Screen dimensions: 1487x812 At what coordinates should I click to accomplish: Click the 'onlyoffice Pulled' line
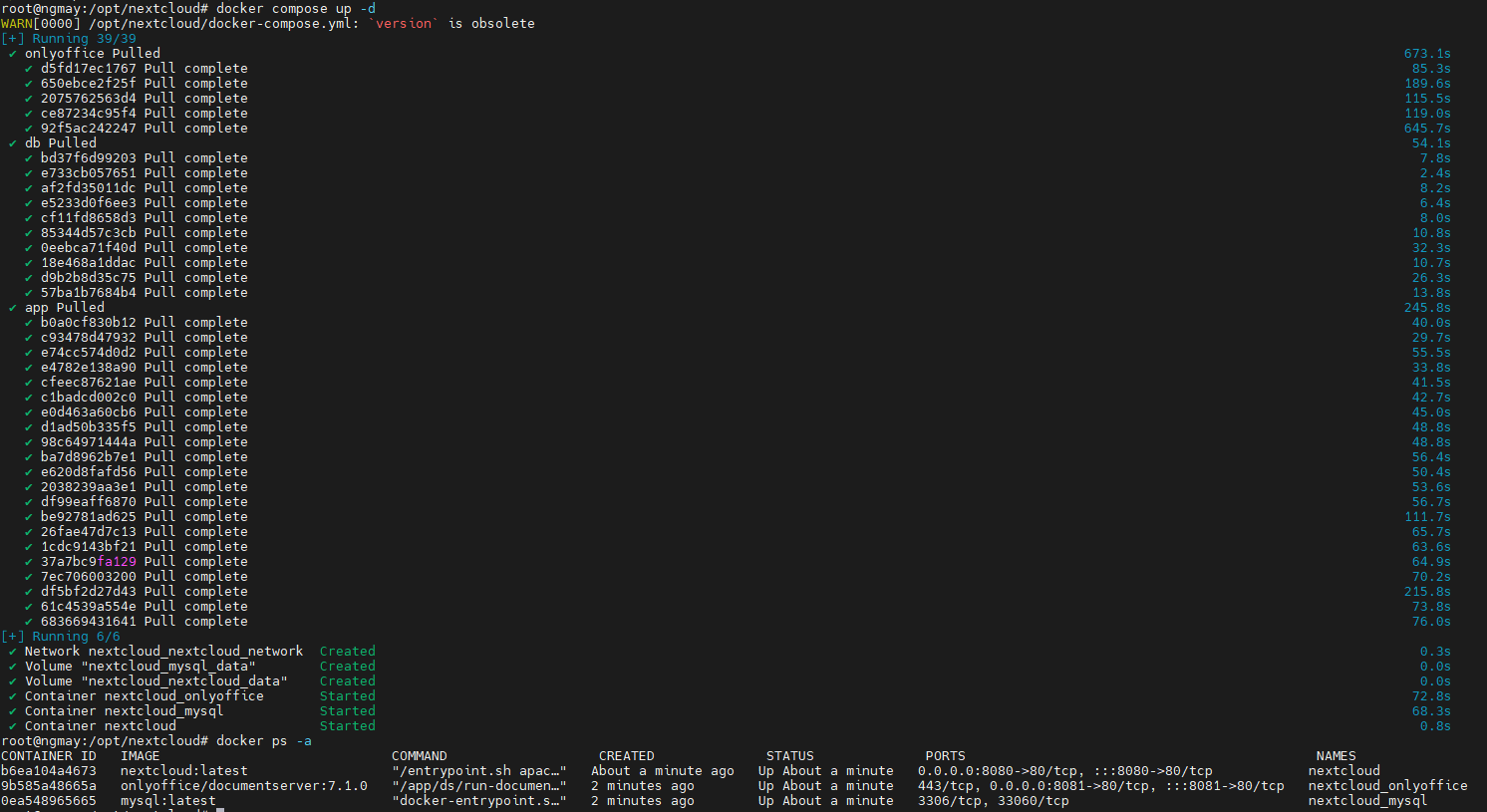click(x=93, y=53)
